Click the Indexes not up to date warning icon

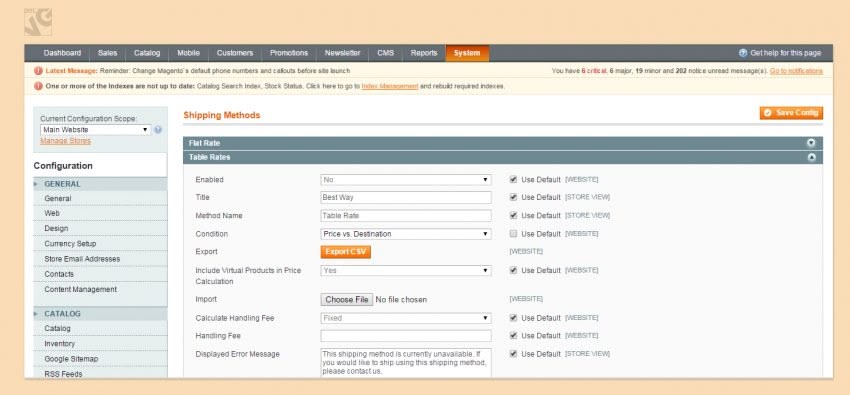pos(38,86)
